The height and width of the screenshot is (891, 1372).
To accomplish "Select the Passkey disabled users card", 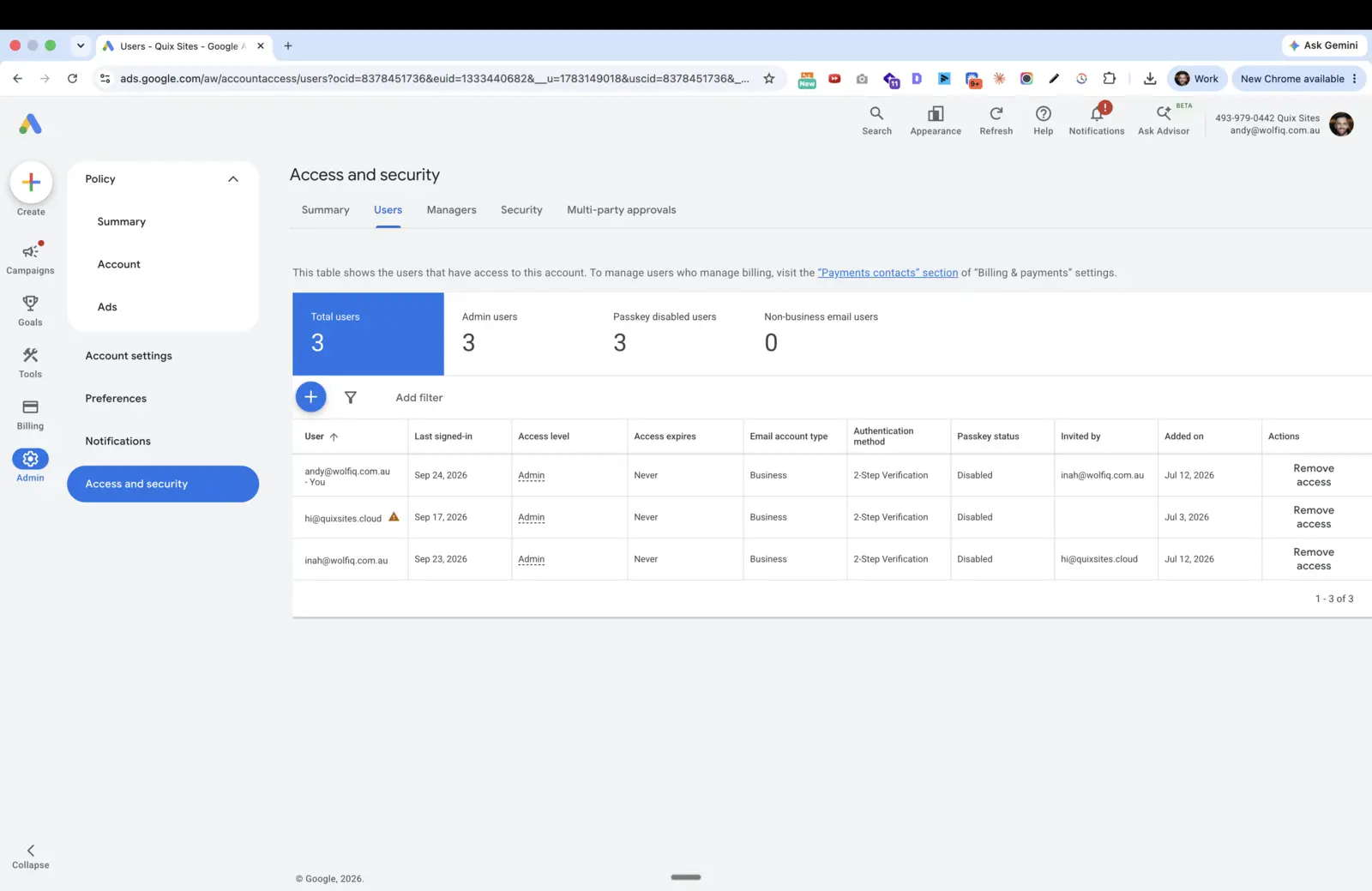I will (x=671, y=334).
